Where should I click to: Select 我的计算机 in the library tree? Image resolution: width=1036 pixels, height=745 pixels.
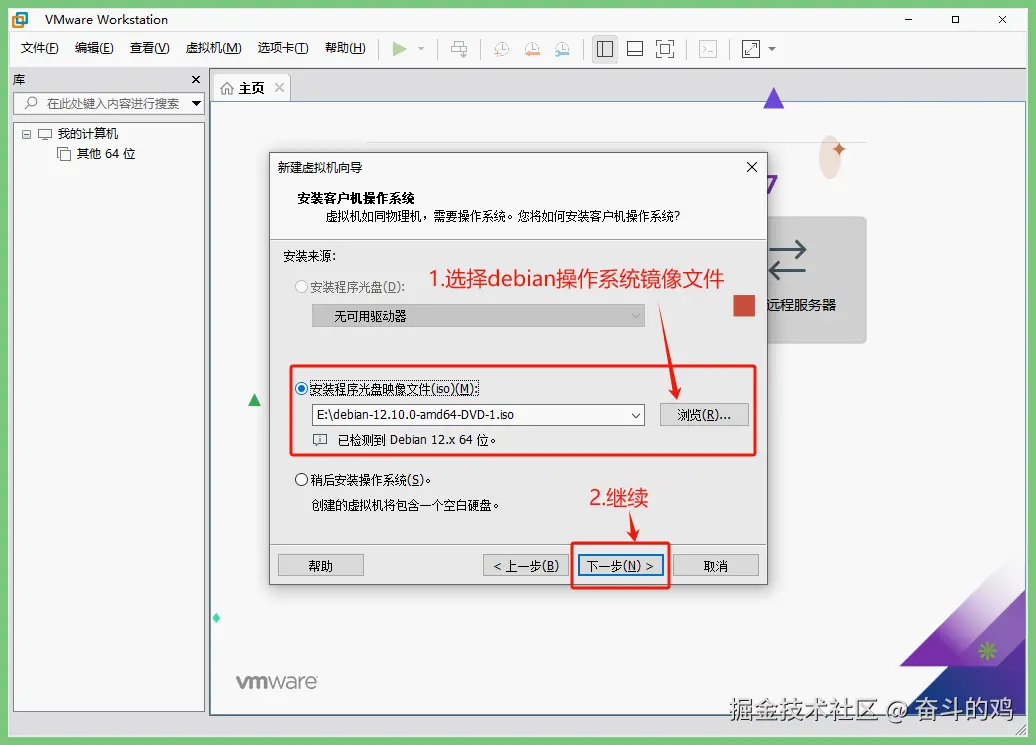point(88,134)
